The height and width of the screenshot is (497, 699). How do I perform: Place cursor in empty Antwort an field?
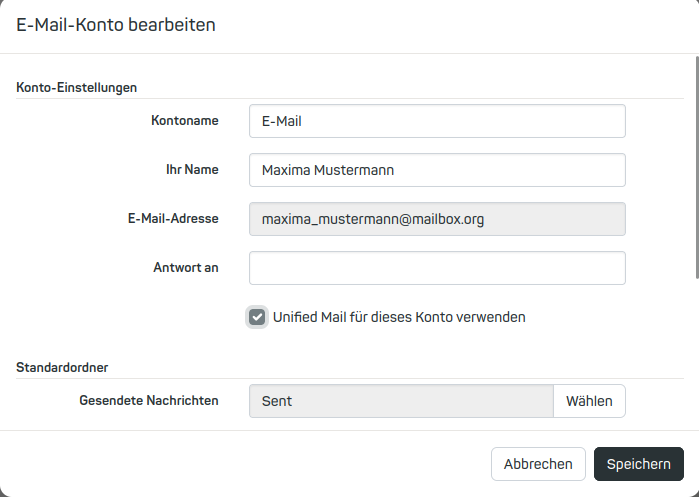[x=437, y=268]
